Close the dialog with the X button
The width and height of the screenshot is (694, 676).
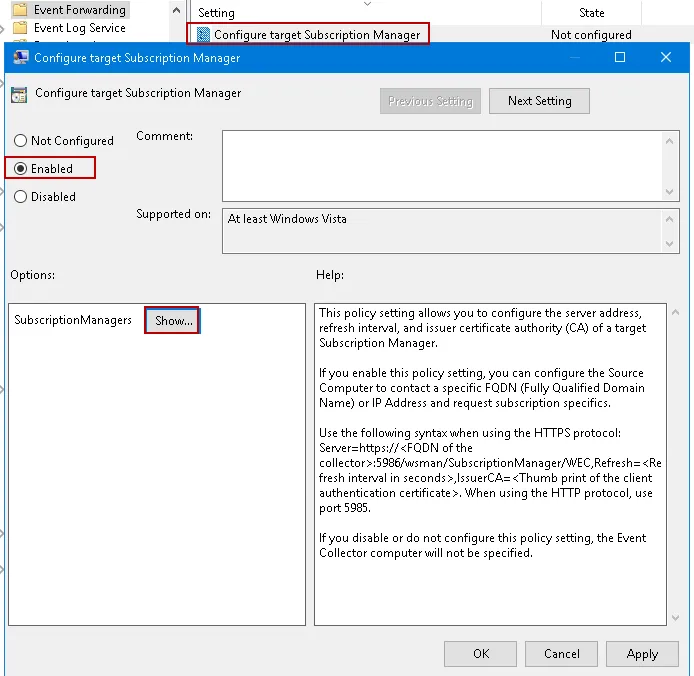click(x=666, y=58)
